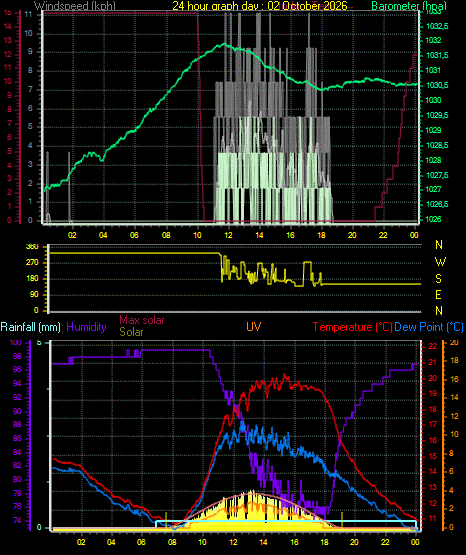This screenshot has width=466, height=555.
Task: Click the "1026,5" barometer axis value
Action: click(436, 204)
